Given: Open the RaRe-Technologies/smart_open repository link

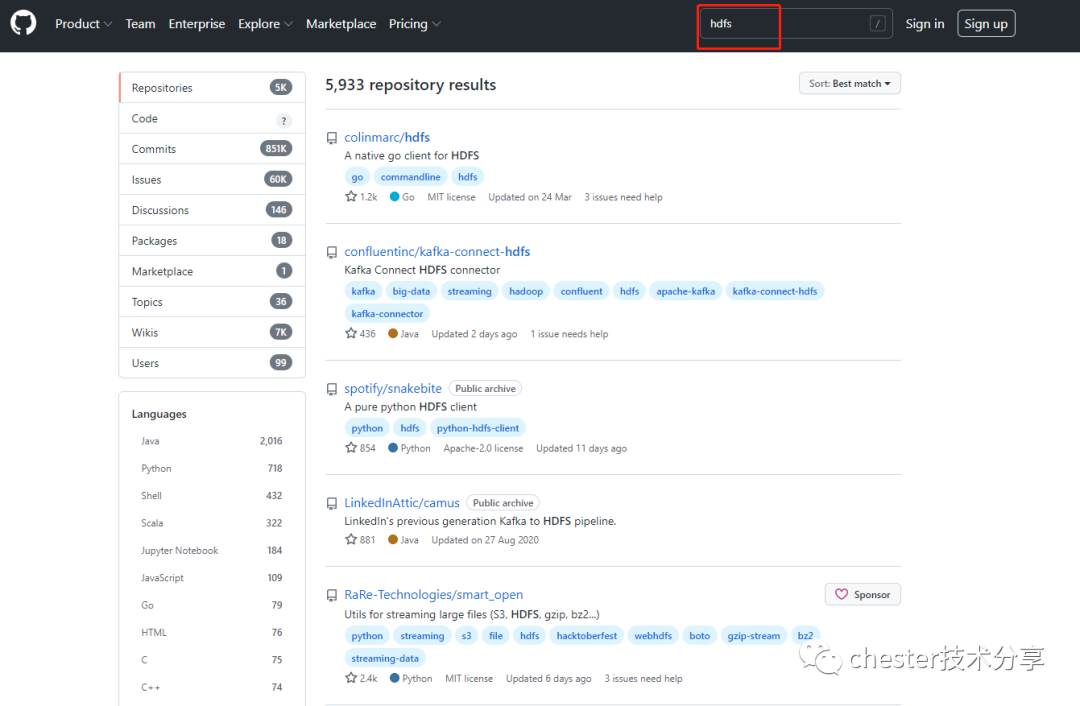Looking at the screenshot, I should 433,594.
